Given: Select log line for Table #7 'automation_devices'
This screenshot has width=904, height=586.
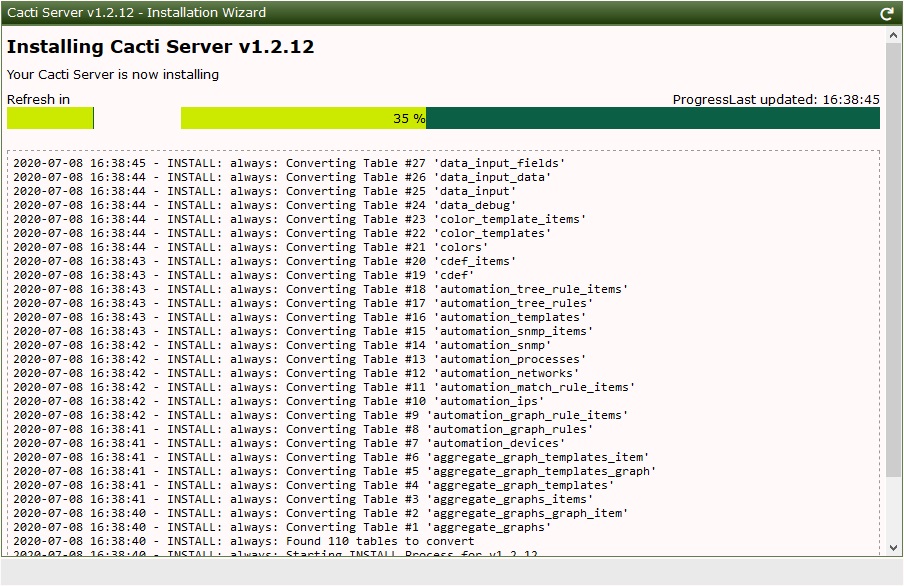Looking at the screenshot, I should [x=289, y=443].
